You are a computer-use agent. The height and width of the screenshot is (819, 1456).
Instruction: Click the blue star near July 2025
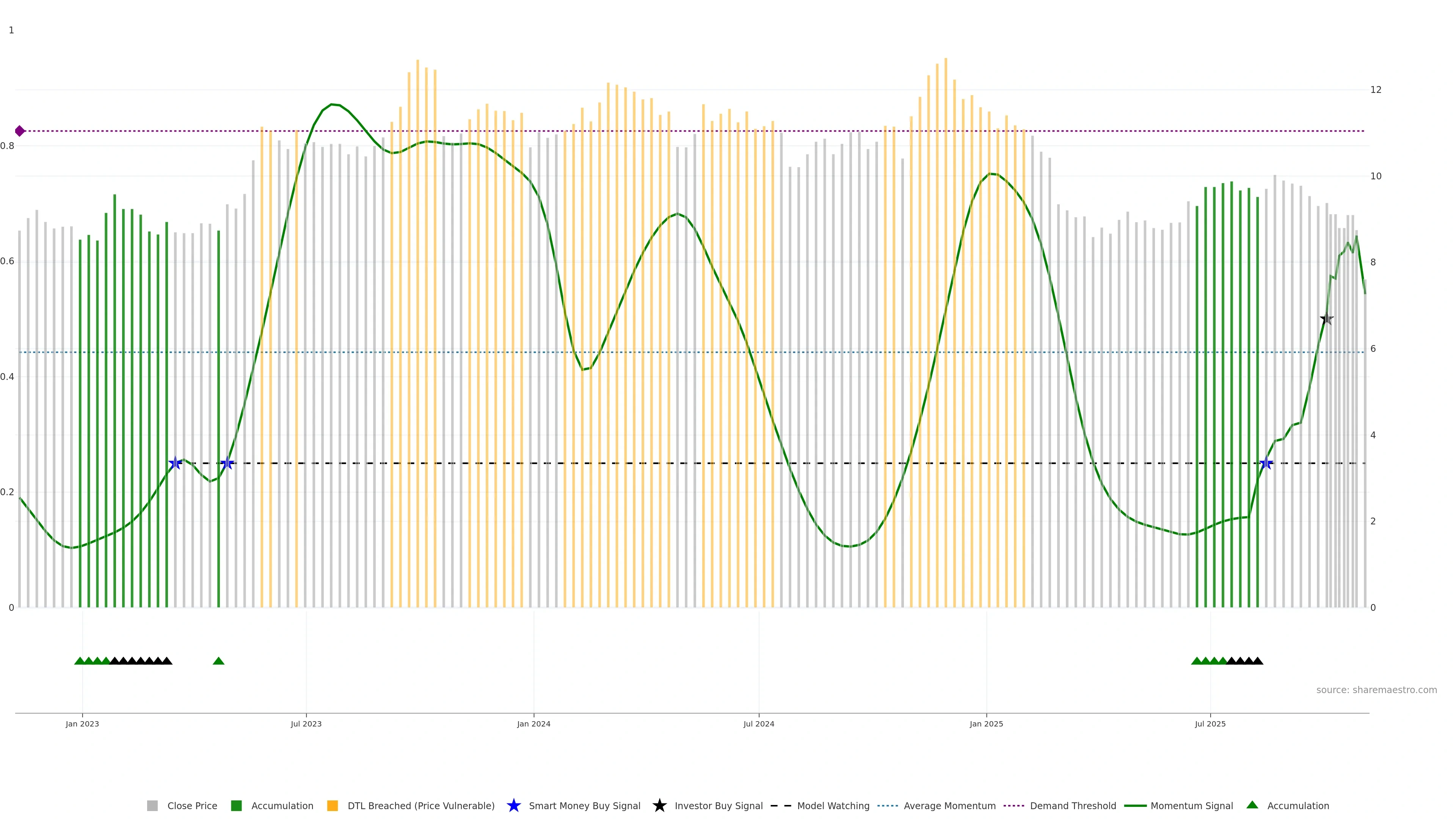coord(1266,463)
